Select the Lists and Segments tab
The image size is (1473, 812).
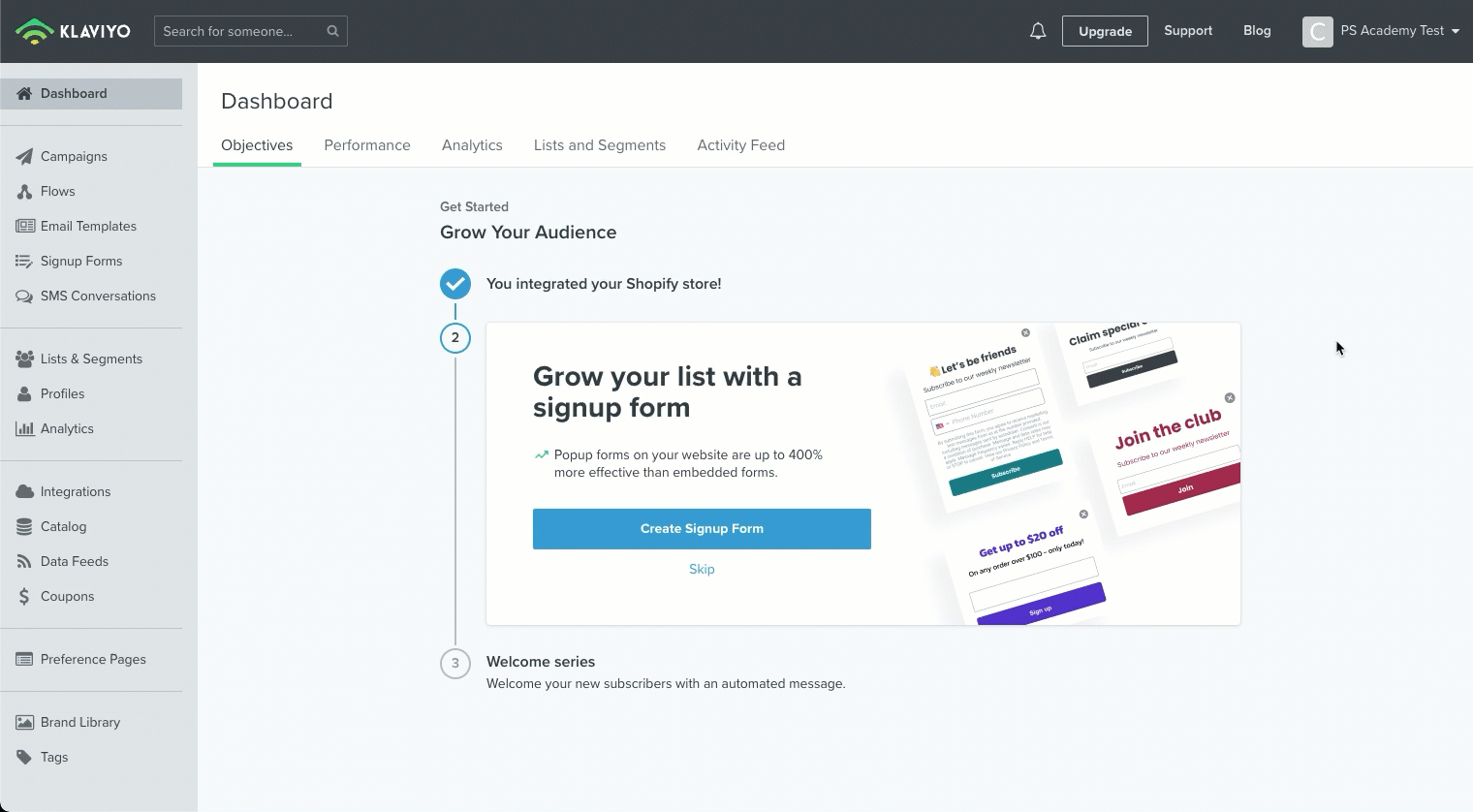(x=599, y=145)
